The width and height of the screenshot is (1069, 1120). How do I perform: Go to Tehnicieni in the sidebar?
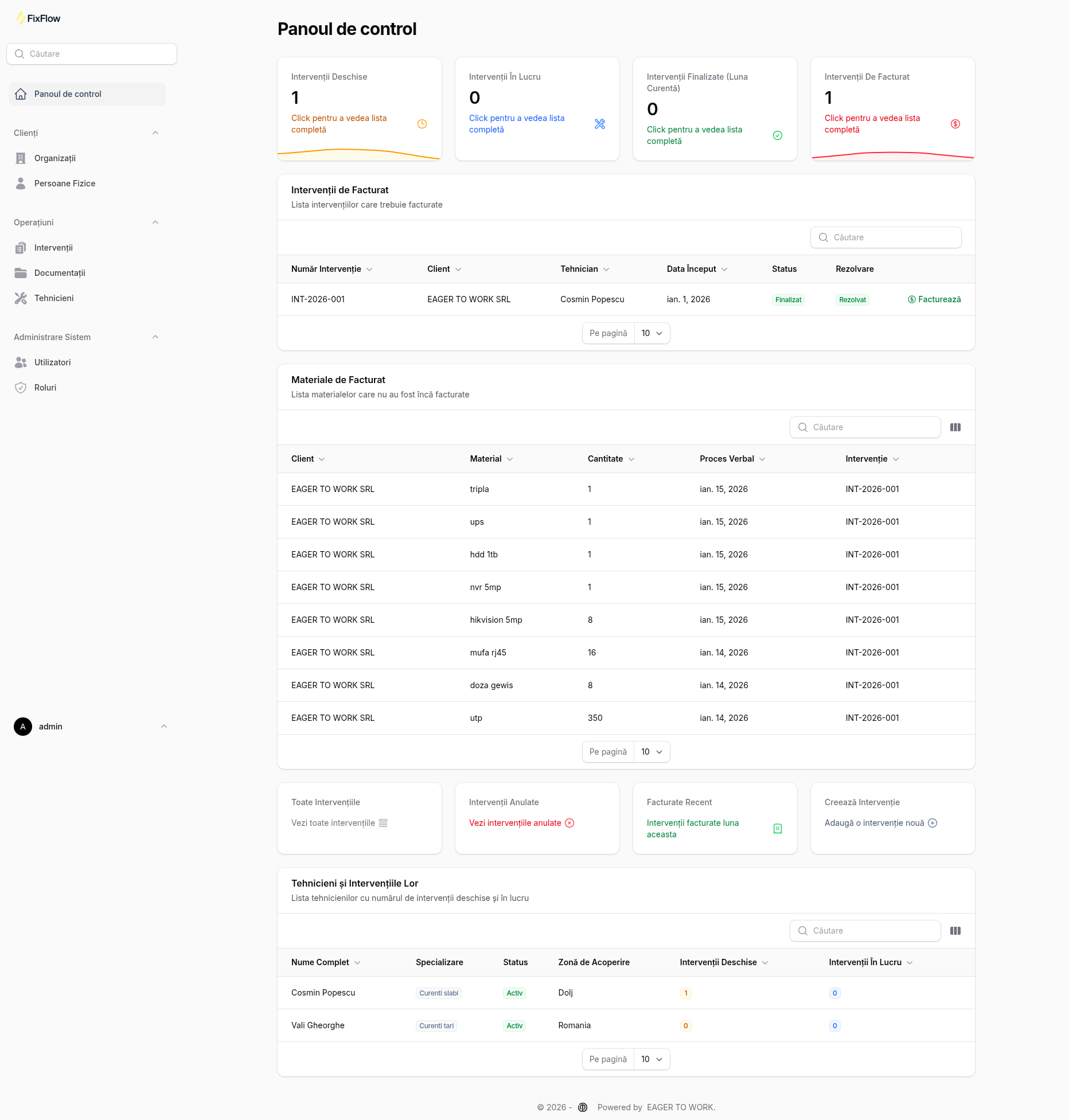click(x=54, y=298)
